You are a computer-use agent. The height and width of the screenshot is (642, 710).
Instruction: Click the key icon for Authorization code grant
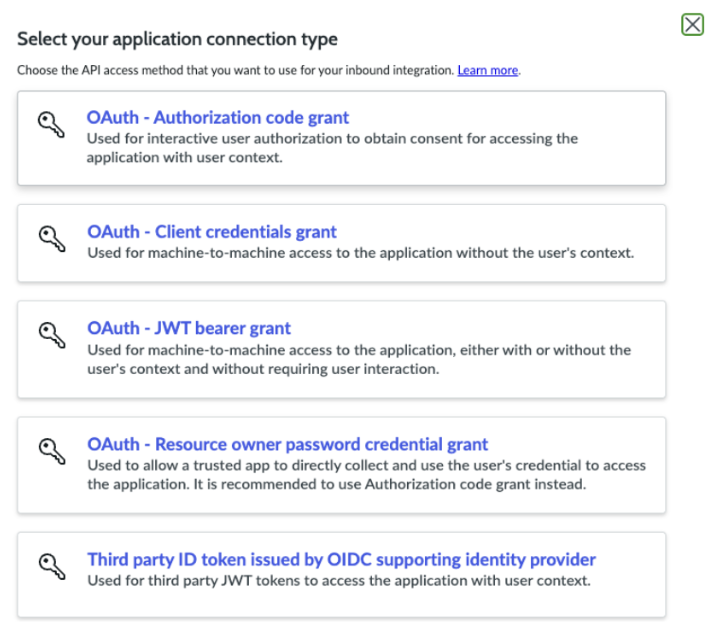[x=51, y=125]
